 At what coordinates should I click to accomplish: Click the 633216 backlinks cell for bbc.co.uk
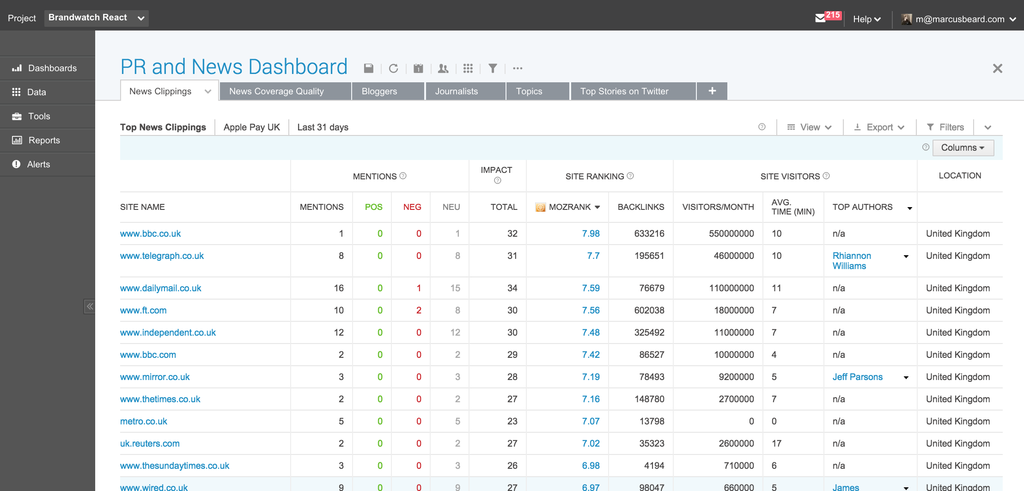point(649,234)
